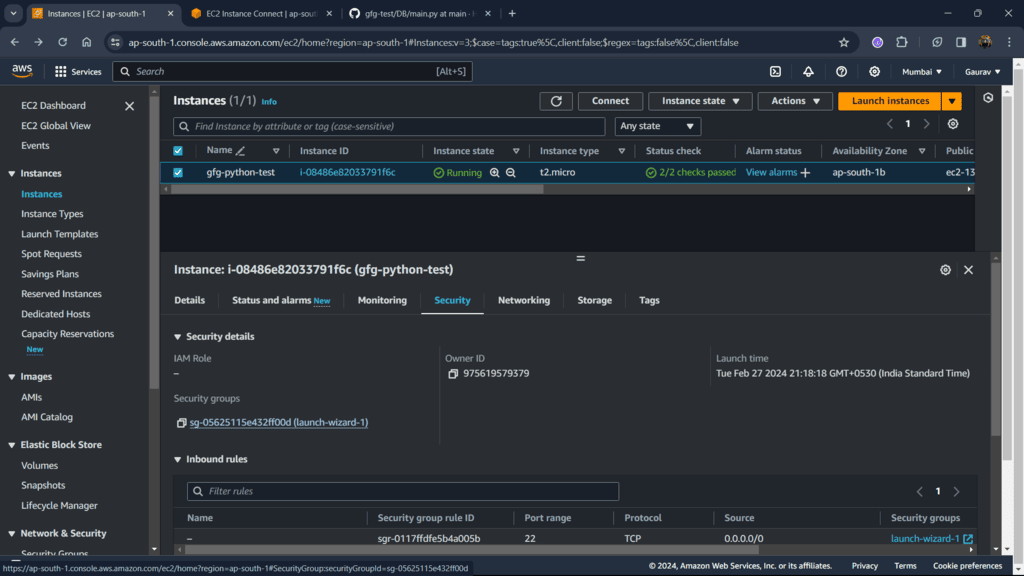The image size is (1024, 576).
Task: Collapse the Inbound rules section
Action: [x=178, y=460]
